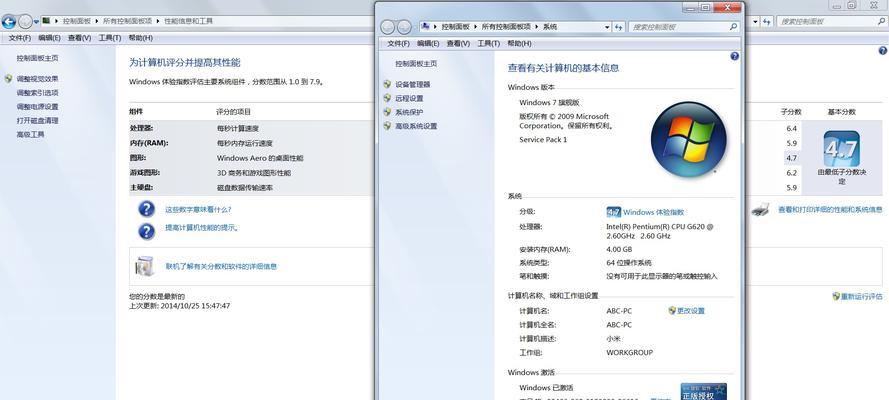Expand breadcrumb arrow before 系统 in address bar

tap(536, 27)
